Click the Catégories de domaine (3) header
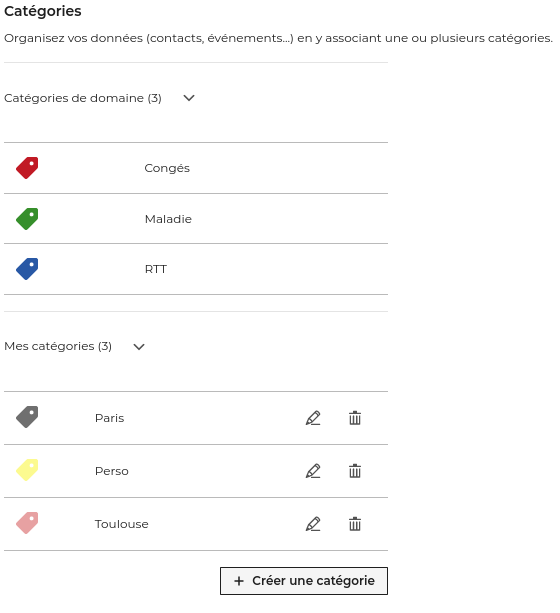Viewport: 560px width, 613px height. [83, 98]
